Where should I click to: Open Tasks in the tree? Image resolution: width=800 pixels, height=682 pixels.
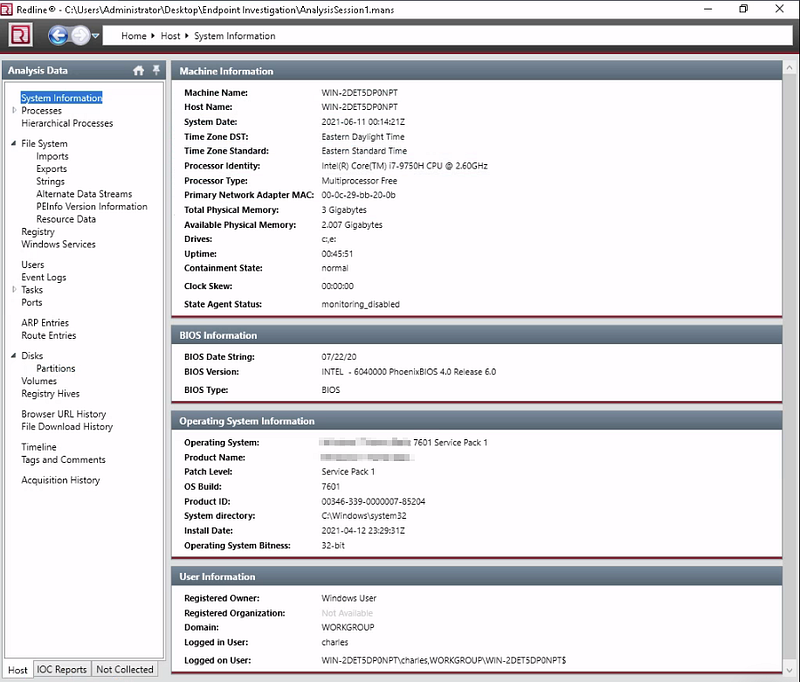coord(32,289)
